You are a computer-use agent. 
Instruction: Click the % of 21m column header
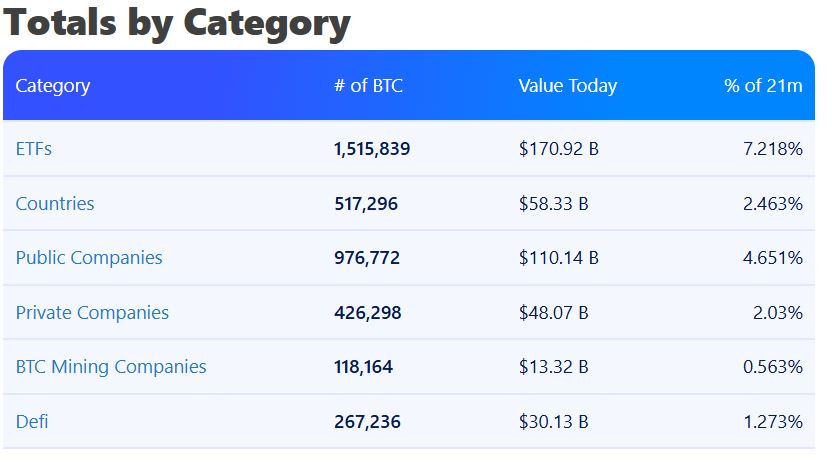pyautogui.click(x=763, y=86)
